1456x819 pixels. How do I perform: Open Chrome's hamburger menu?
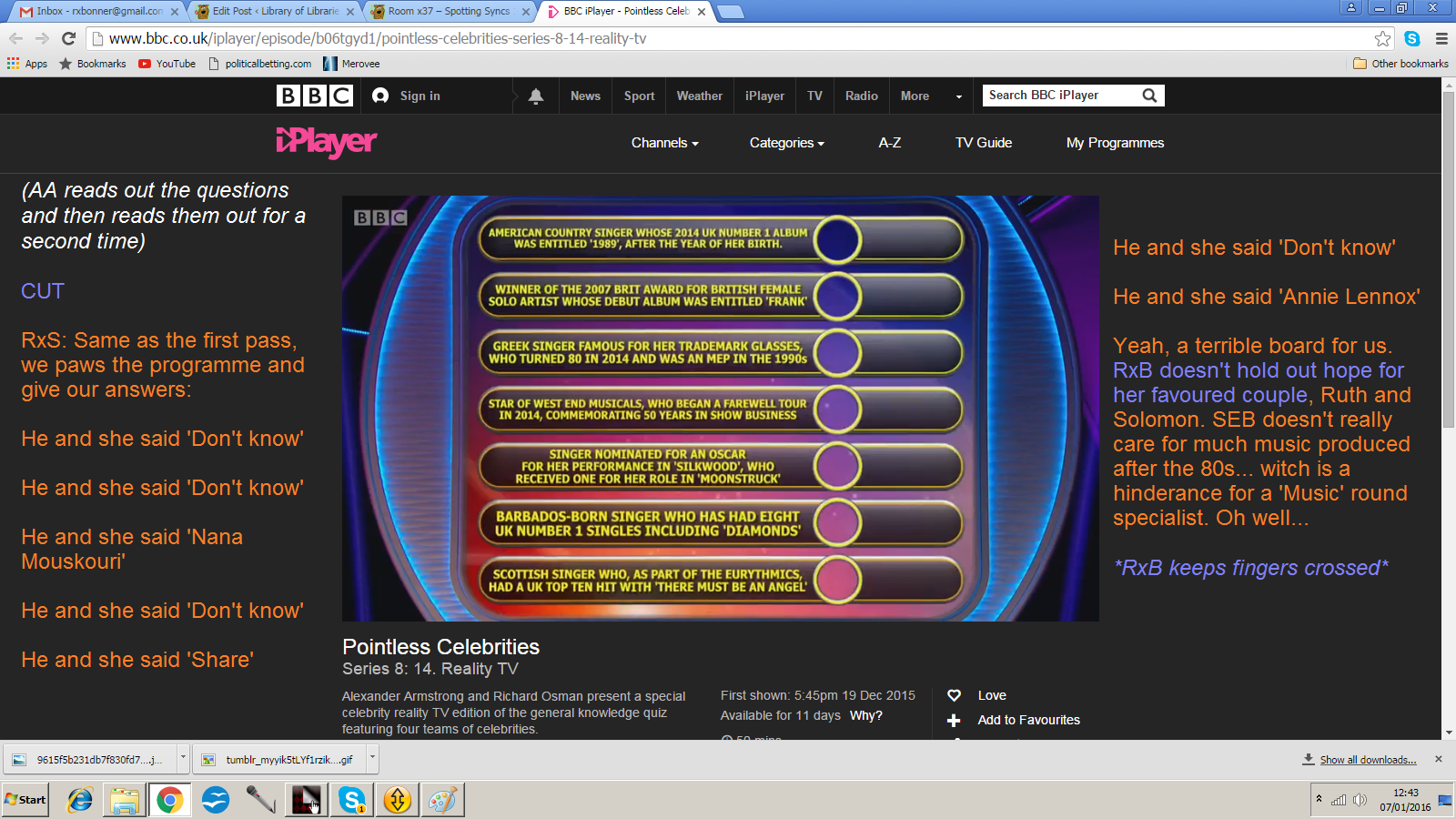click(x=1441, y=38)
